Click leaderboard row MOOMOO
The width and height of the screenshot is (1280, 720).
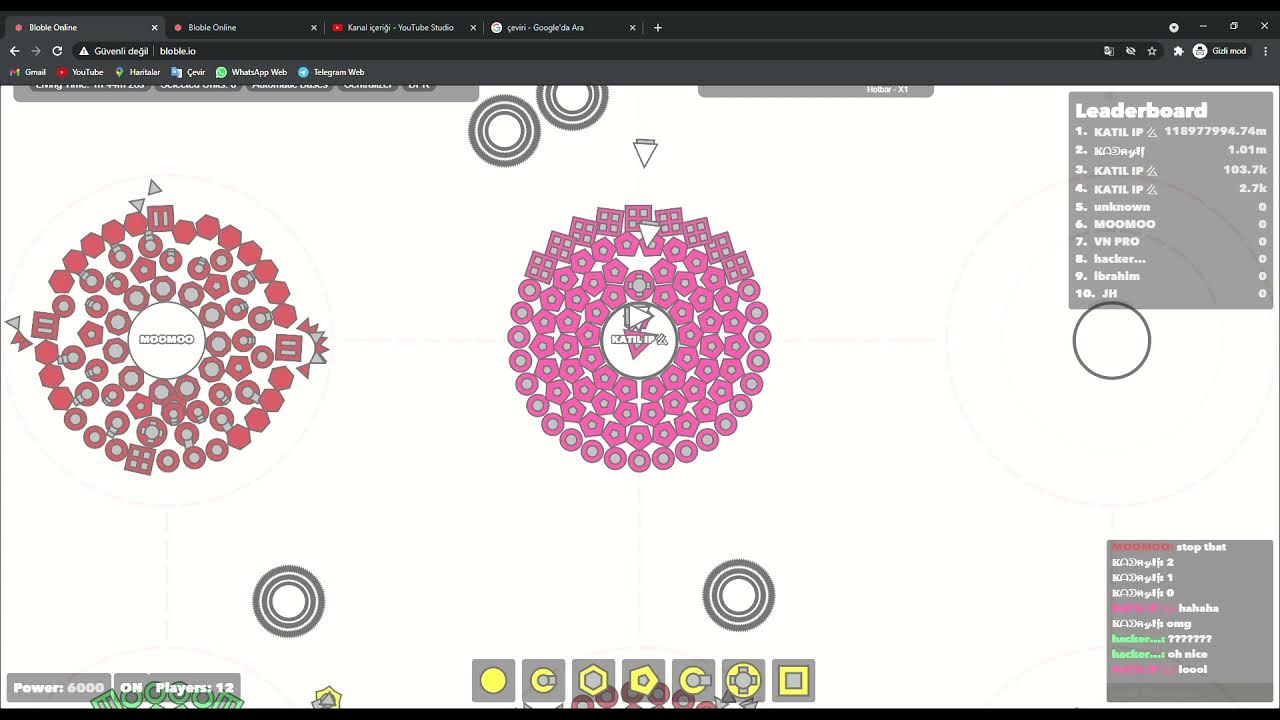(1171, 224)
